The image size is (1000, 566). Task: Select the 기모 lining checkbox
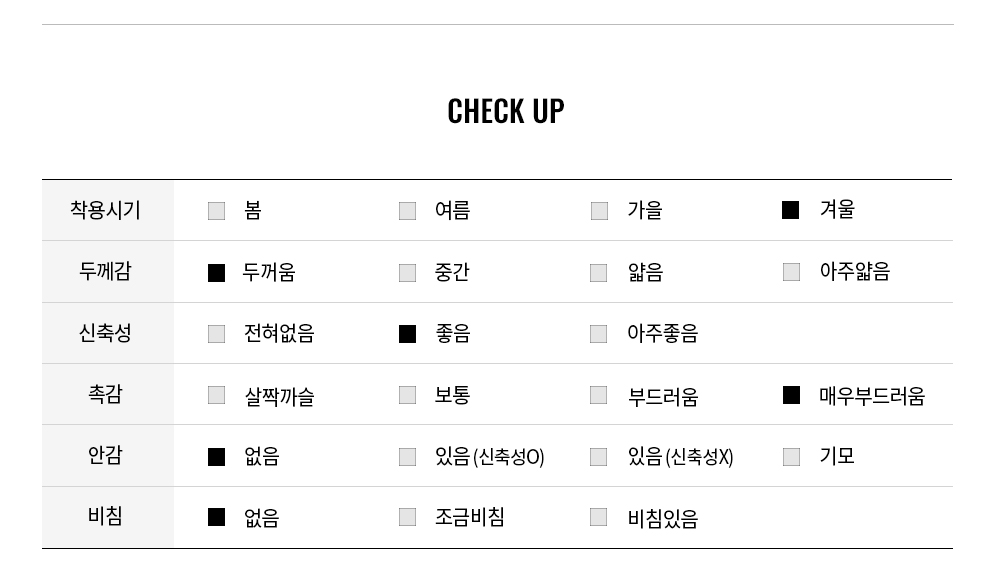791,457
